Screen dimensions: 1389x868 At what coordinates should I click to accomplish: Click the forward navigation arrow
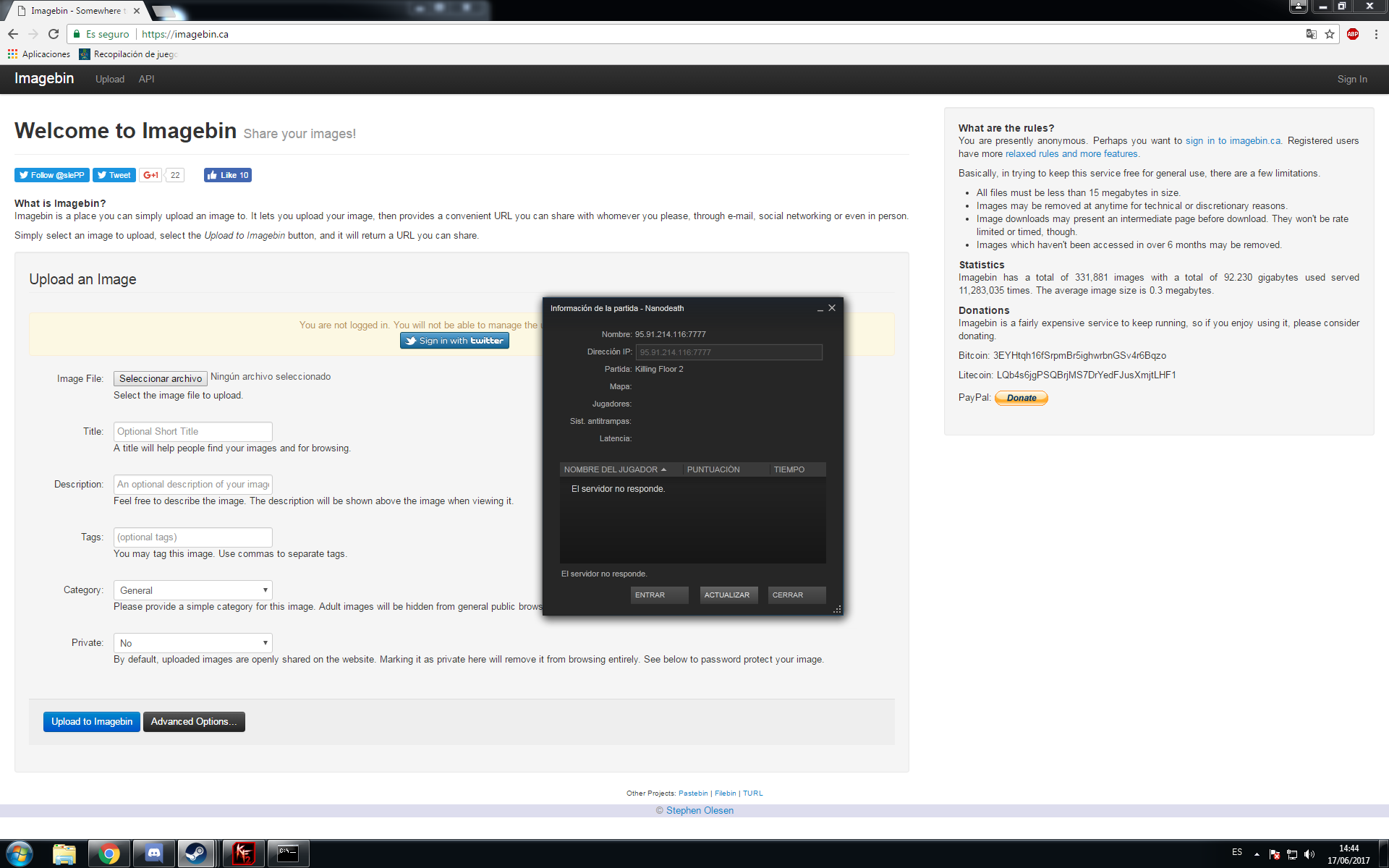[x=33, y=34]
